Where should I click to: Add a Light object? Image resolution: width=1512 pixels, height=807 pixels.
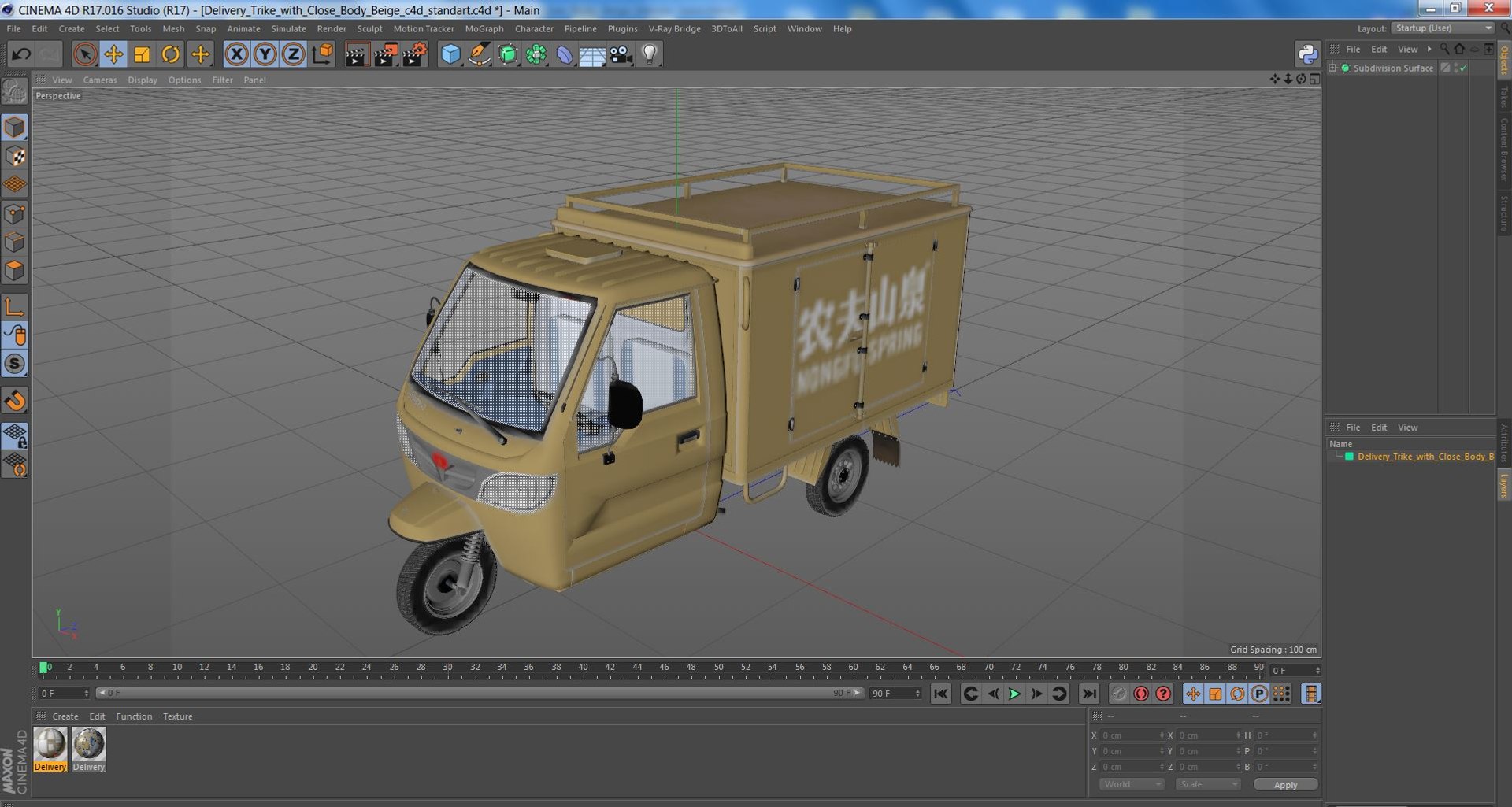(x=650, y=54)
